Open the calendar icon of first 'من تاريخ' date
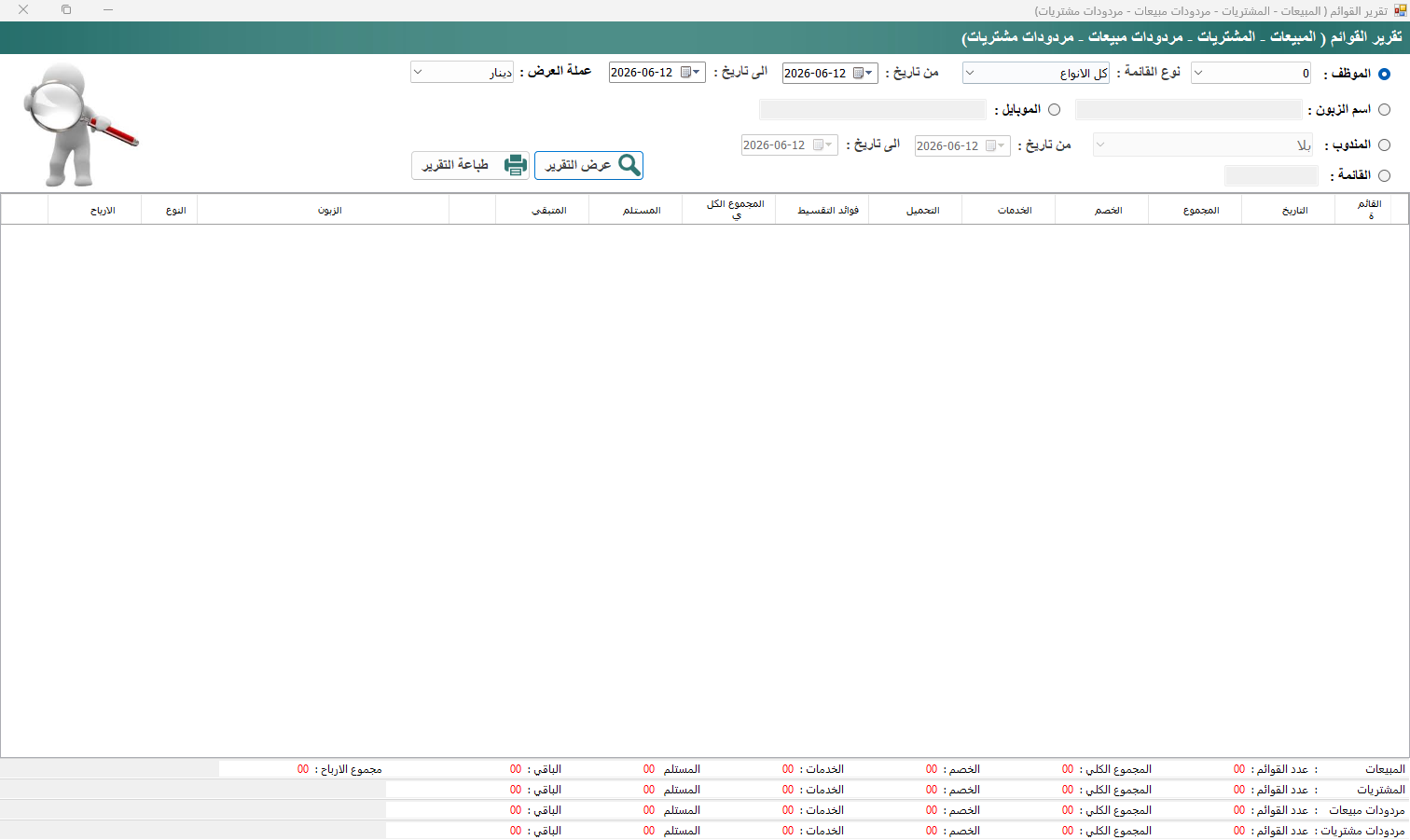This screenshot has height=840, width=1410. 858,73
